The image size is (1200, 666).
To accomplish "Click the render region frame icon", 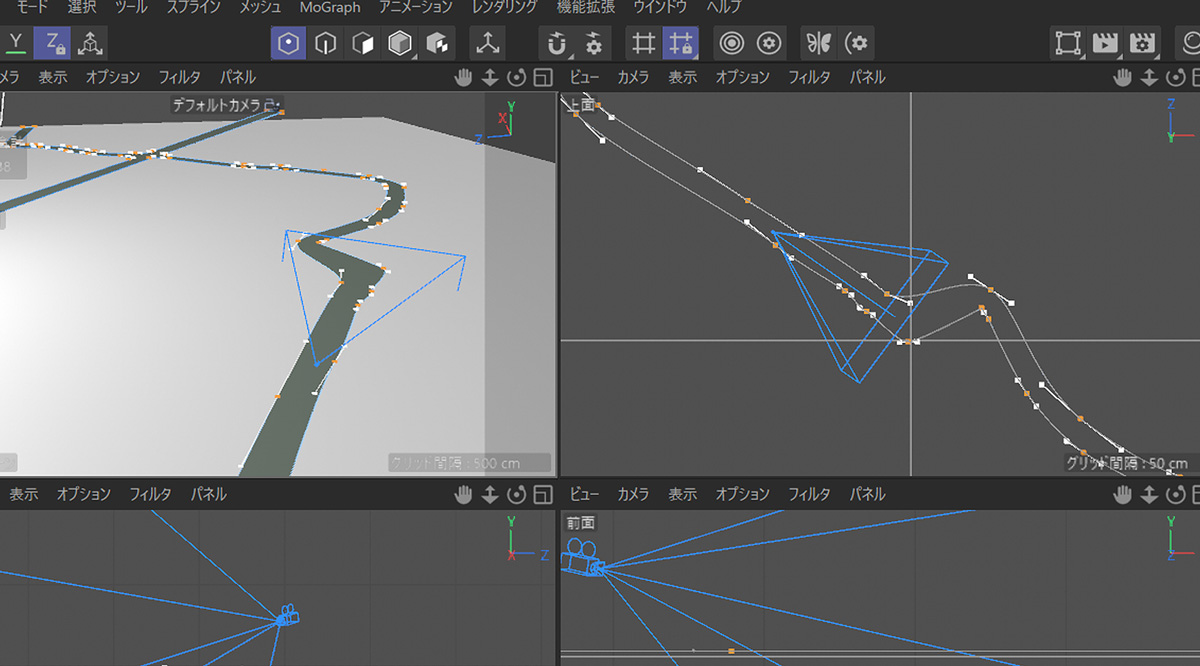I will point(1068,43).
